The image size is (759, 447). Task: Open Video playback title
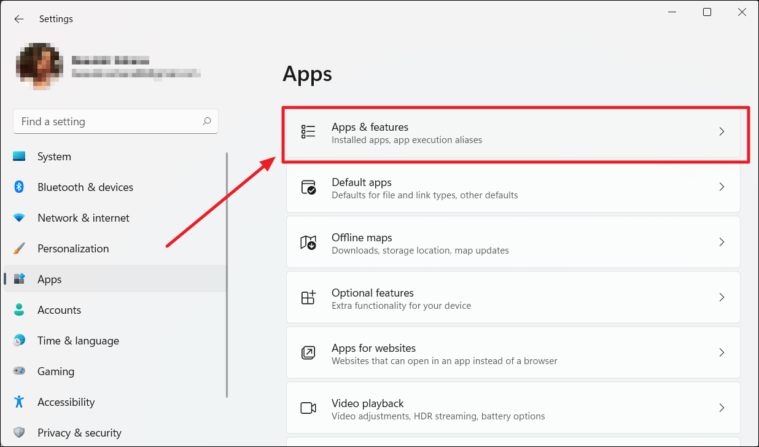(x=367, y=403)
